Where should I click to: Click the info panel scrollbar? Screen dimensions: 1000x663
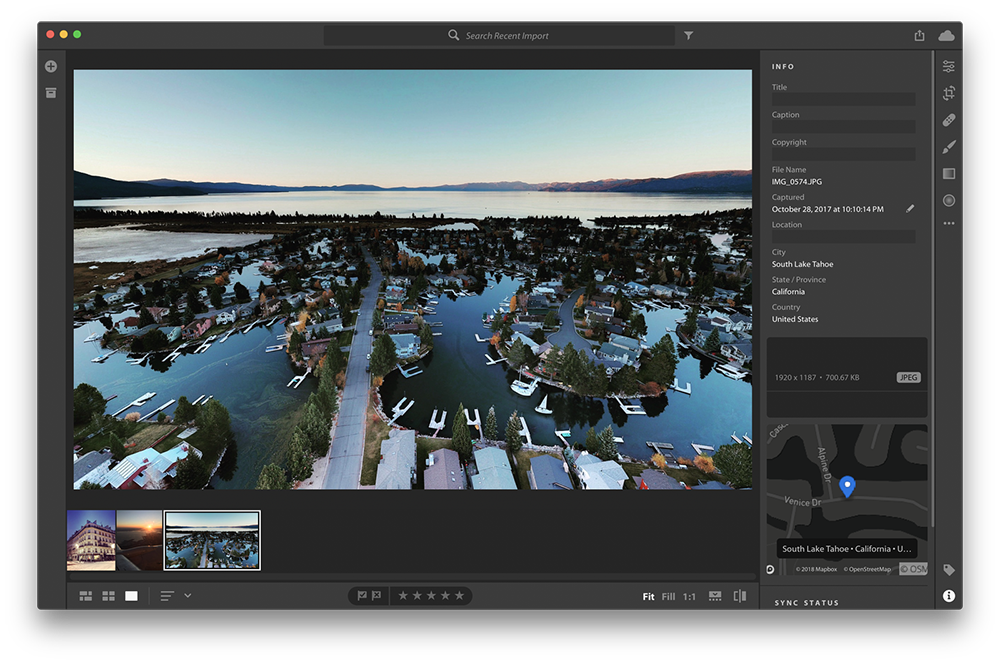coord(932,290)
